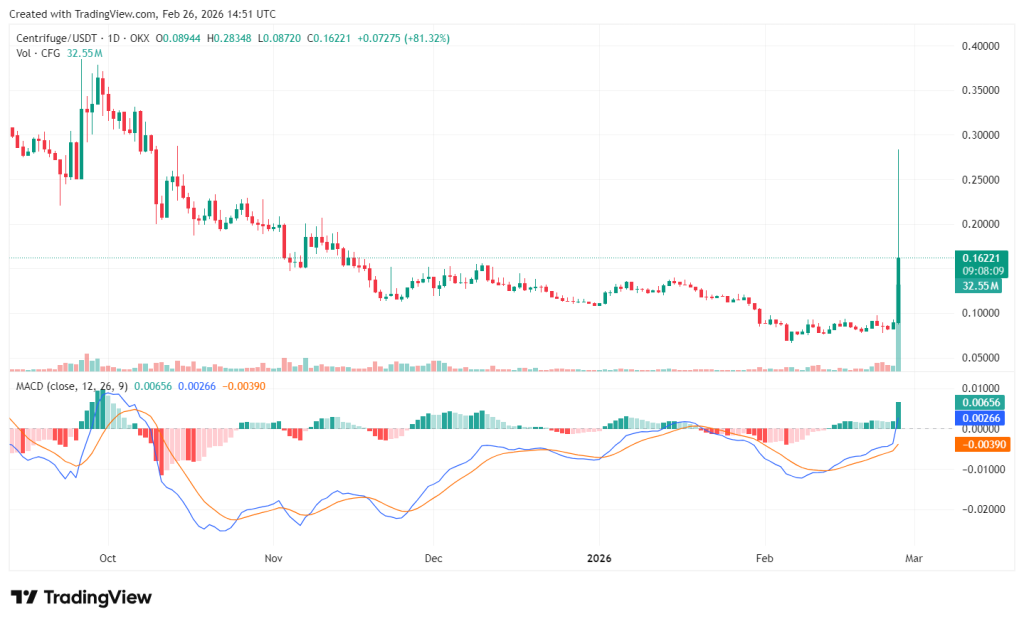Select the low value 0.08720

pyautogui.click(x=283, y=39)
